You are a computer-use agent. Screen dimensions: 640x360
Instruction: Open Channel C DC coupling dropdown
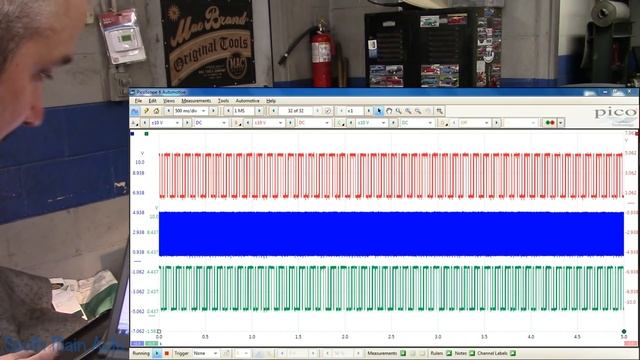[x=416, y=123]
